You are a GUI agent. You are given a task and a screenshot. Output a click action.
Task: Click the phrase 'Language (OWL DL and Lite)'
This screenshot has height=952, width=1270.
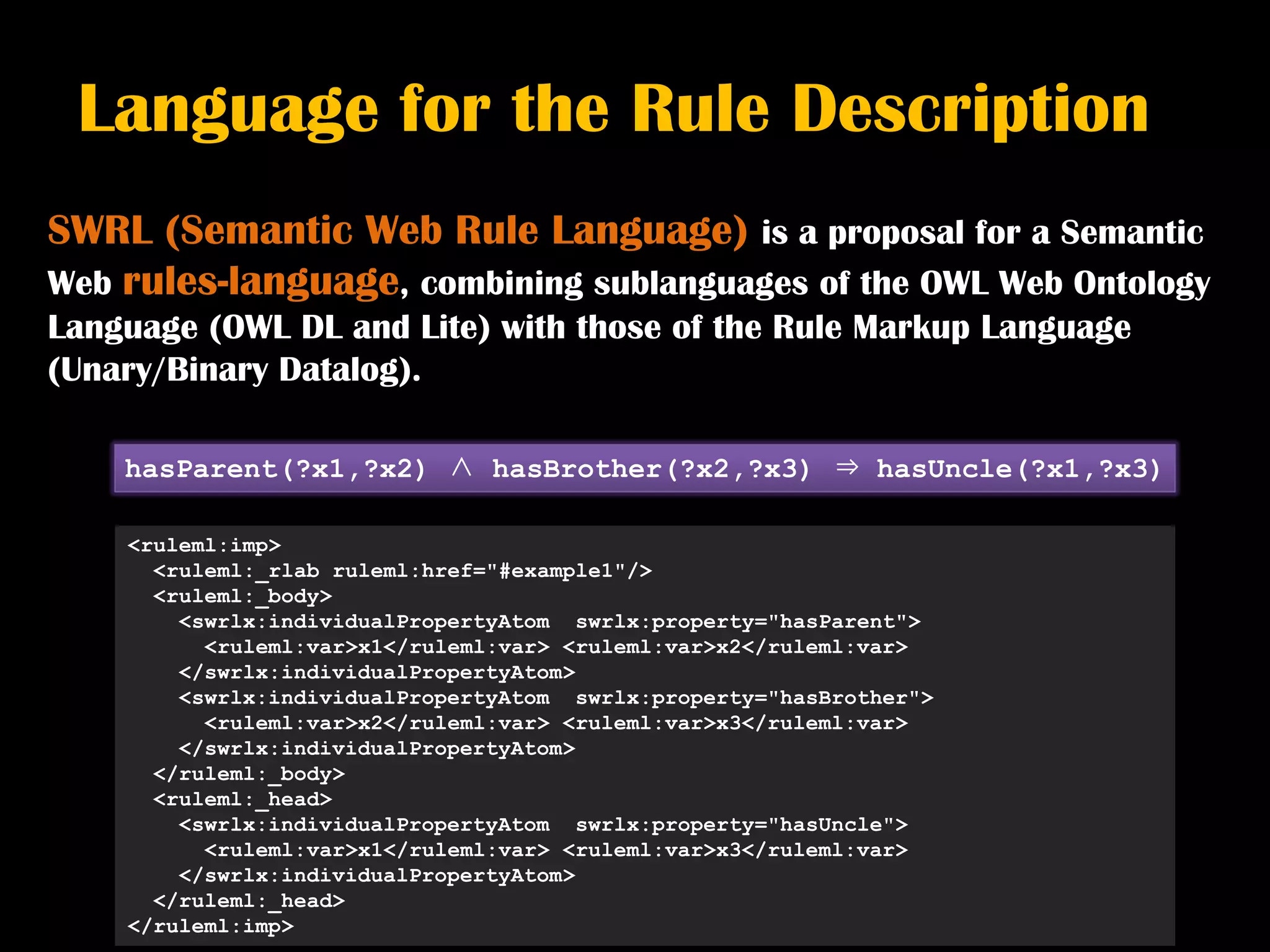[269, 328]
